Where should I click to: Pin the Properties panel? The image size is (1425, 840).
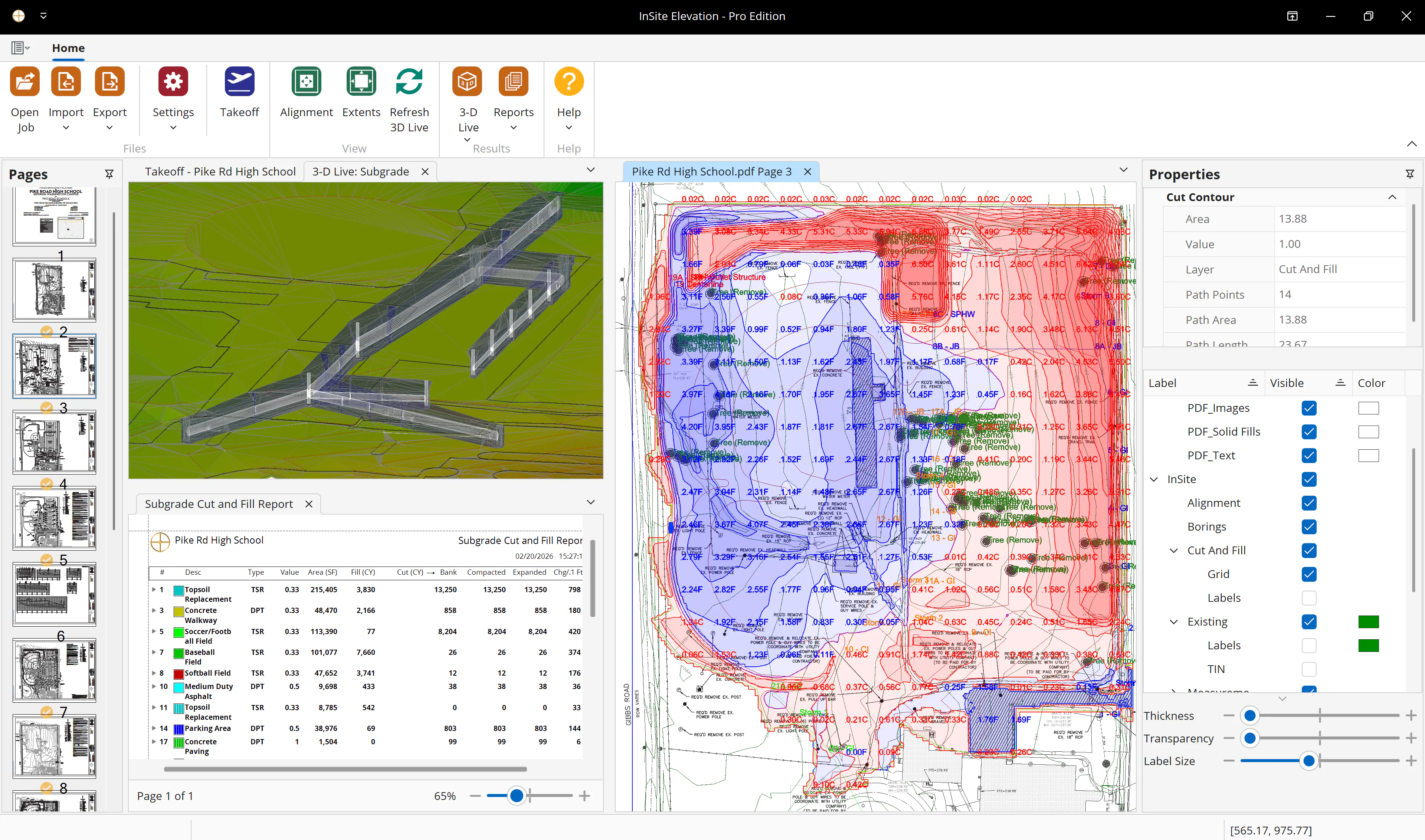(1410, 174)
